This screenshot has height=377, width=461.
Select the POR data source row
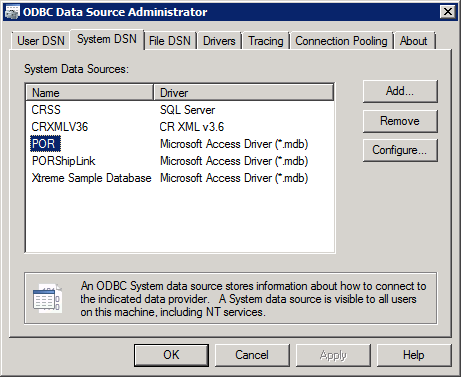(45, 144)
